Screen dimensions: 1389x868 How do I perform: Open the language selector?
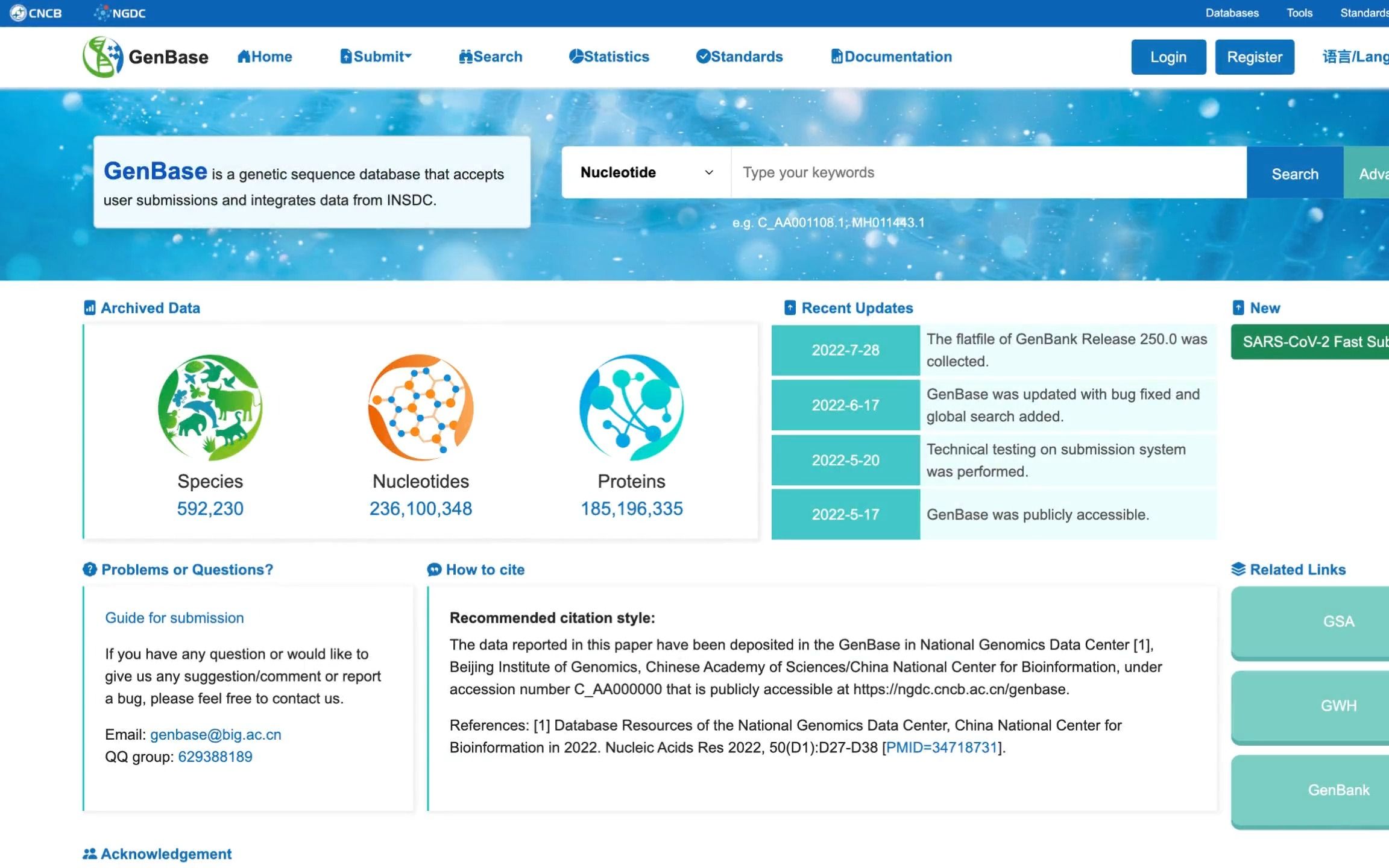click(1355, 57)
